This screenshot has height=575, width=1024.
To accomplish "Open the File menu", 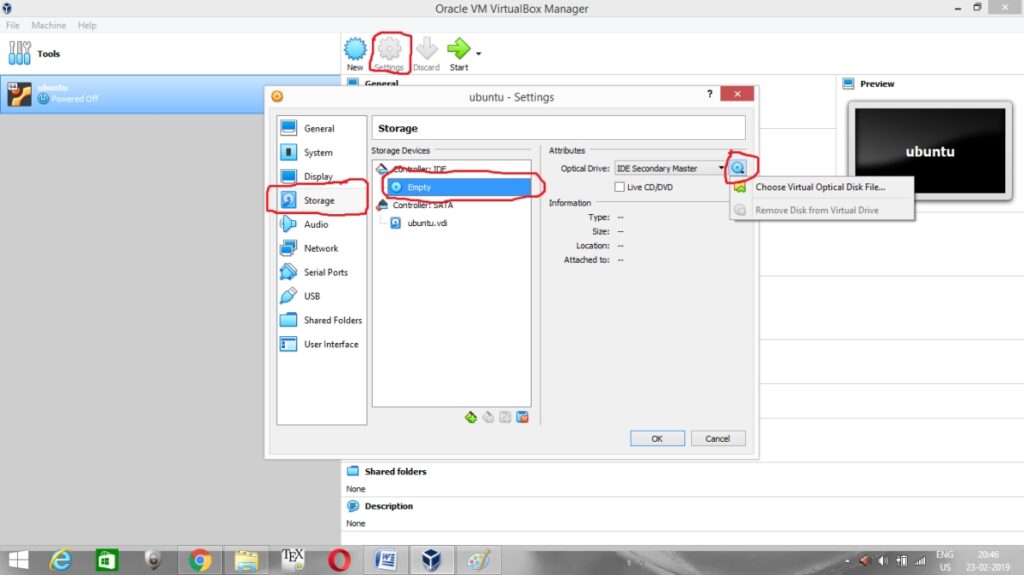I will pos(12,25).
